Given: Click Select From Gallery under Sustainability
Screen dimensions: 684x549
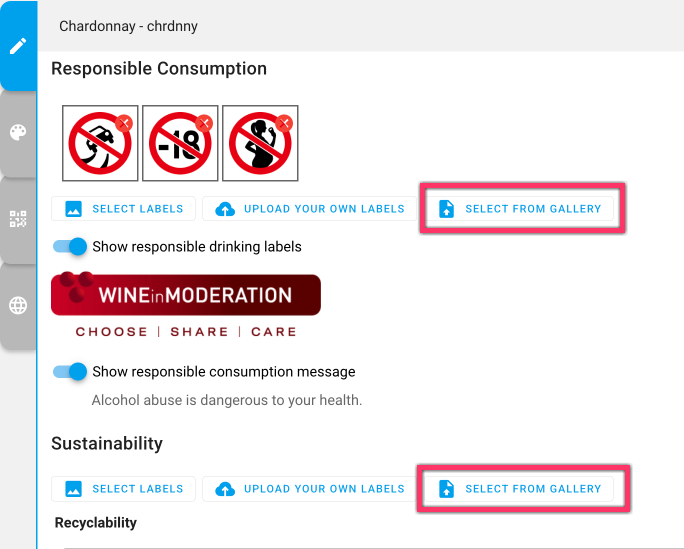Looking at the screenshot, I should click(x=520, y=489).
